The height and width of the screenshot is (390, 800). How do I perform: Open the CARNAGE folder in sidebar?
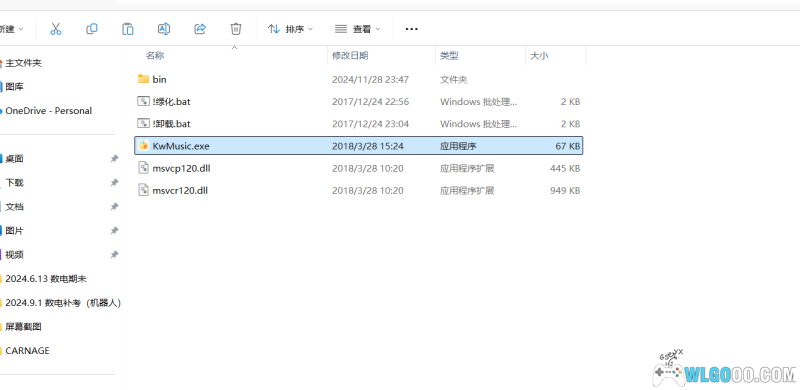click(x=27, y=351)
